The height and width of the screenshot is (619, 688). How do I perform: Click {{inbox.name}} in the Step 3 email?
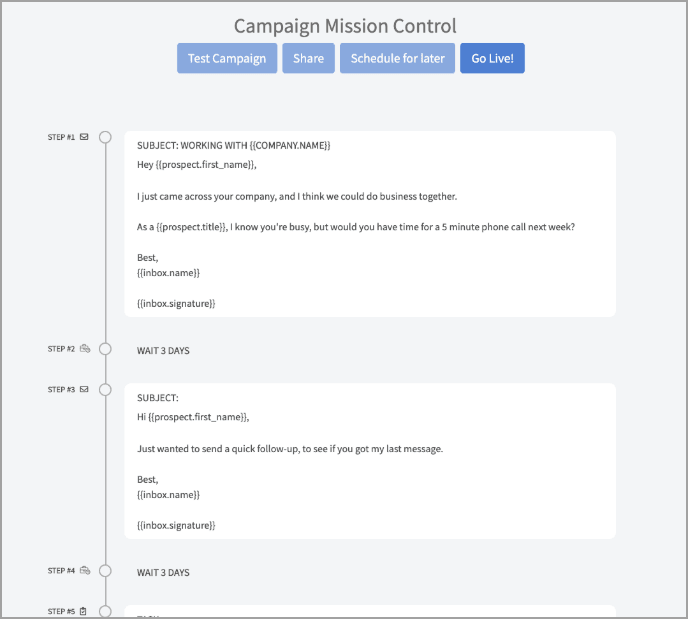pos(168,495)
